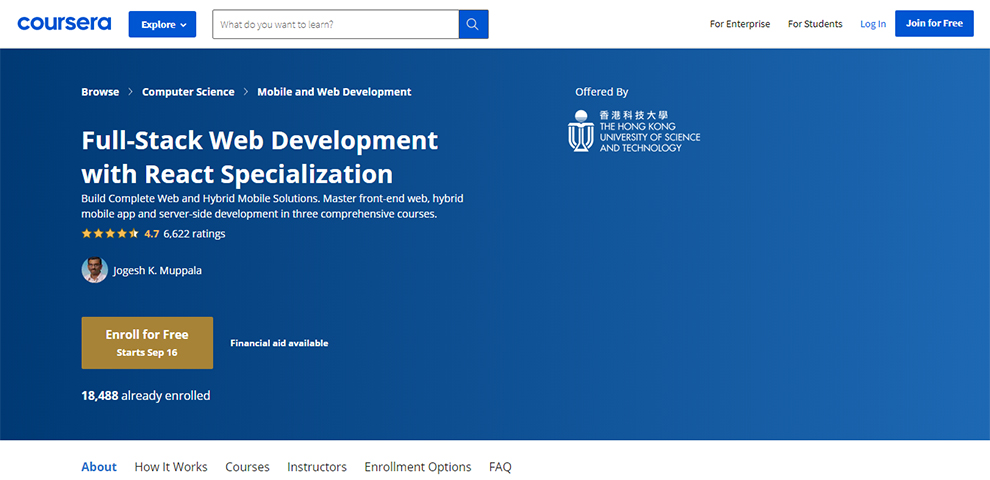
Task: Click the specialization title heading
Action: click(259, 156)
